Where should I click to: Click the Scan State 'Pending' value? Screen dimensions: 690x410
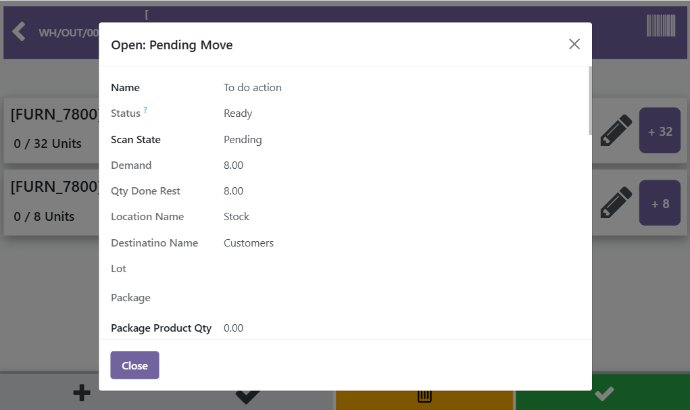242,140
